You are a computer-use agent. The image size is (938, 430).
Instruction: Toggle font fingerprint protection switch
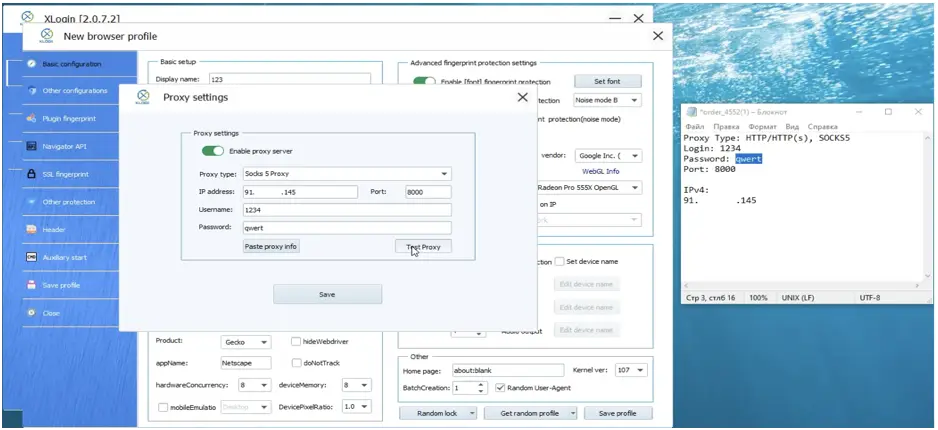click(x=424, y=81)
